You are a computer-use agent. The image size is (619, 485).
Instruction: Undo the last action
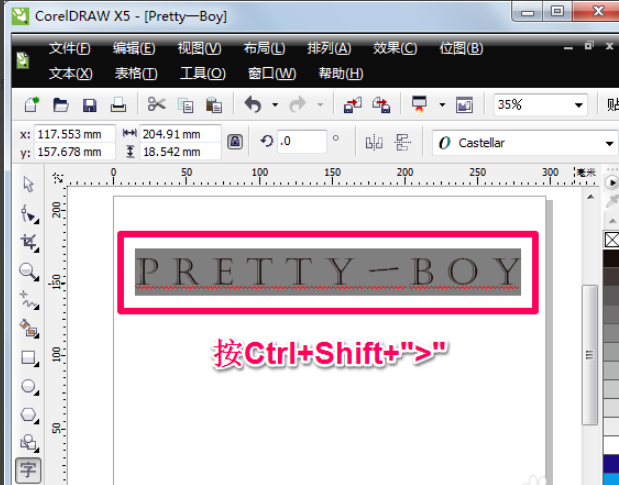[253, 105]
